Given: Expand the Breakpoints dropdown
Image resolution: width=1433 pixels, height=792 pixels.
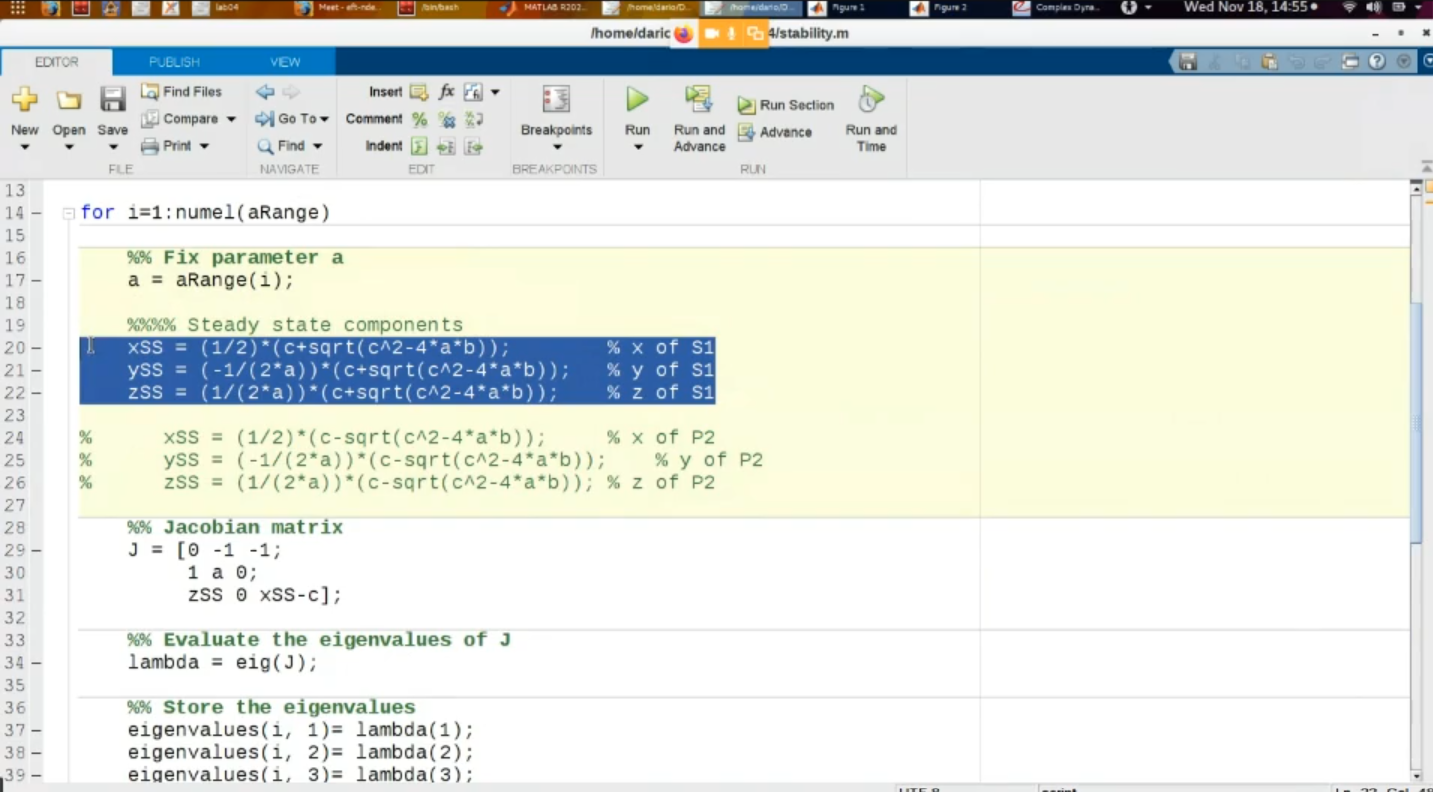Looking at the screenshot, I should click(x=556, y=148).
